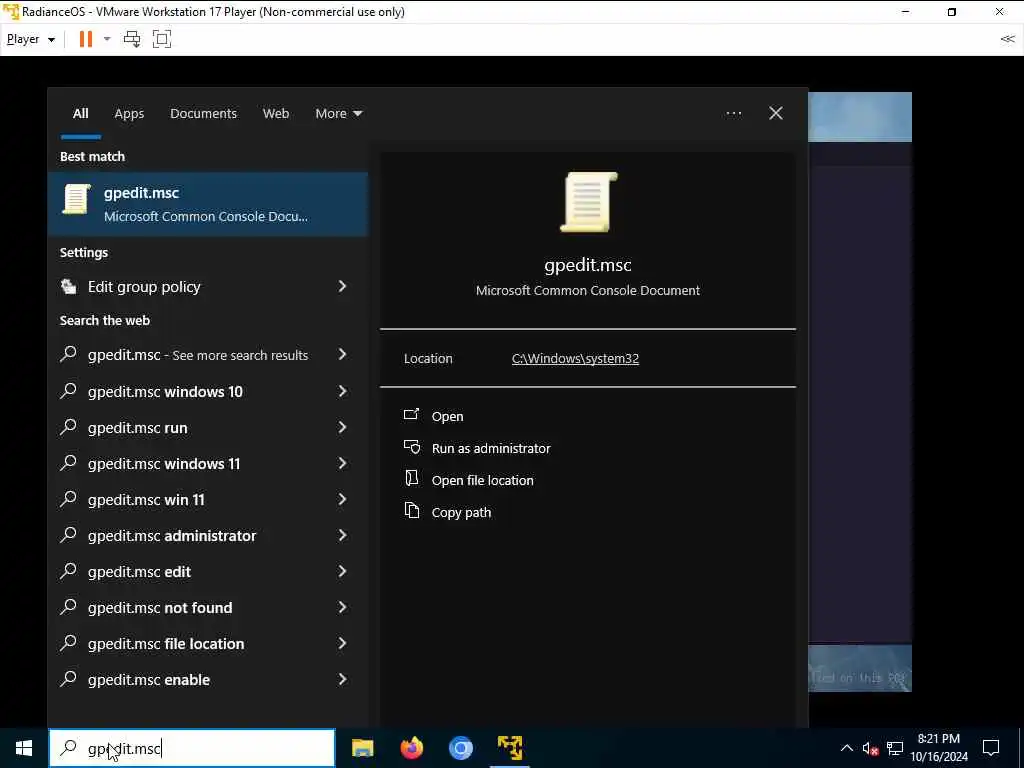
Task: Close the Windows search panel
Action: click(x=776, y=114)
